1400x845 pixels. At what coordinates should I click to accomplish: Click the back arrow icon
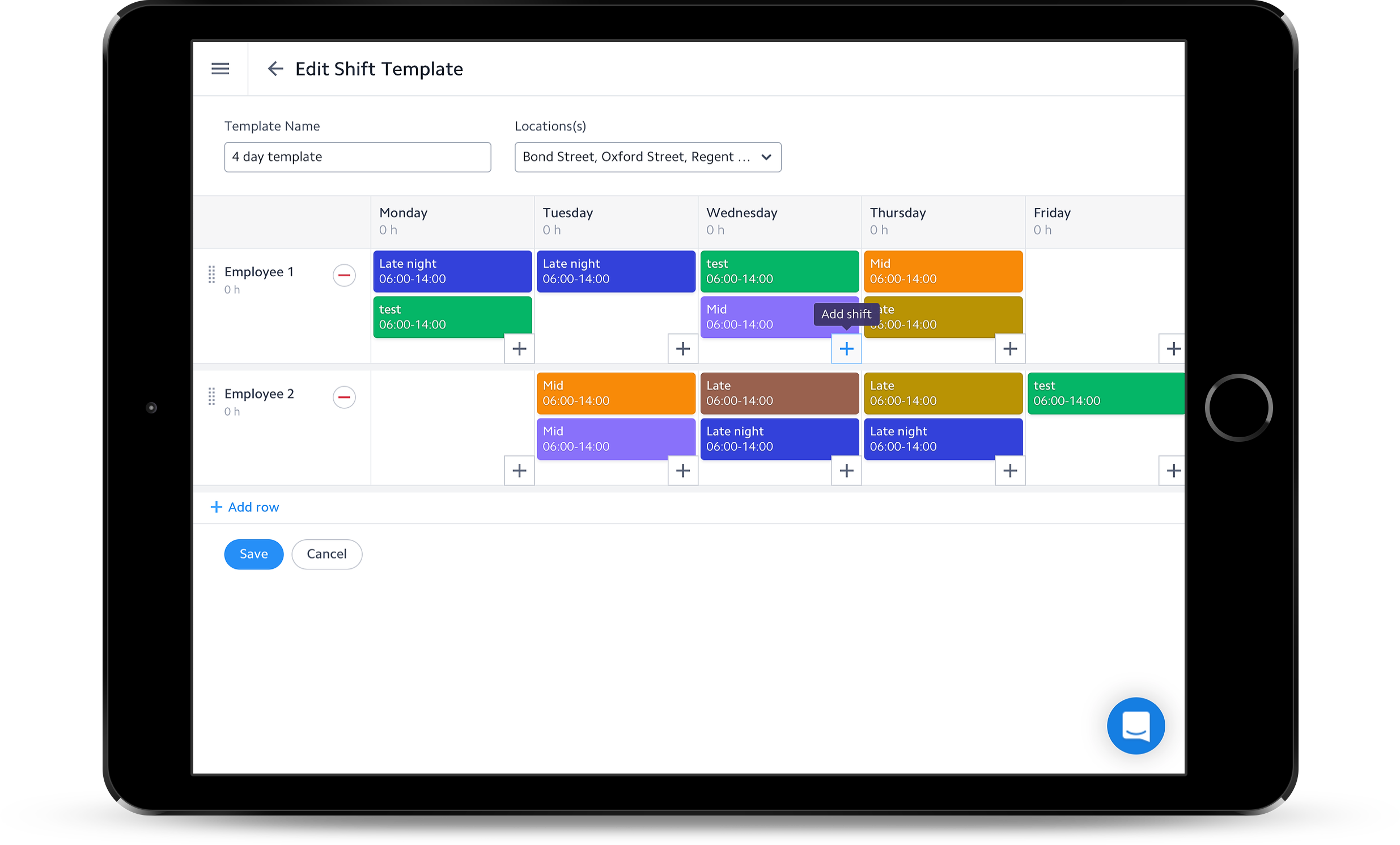click(275, 69)
